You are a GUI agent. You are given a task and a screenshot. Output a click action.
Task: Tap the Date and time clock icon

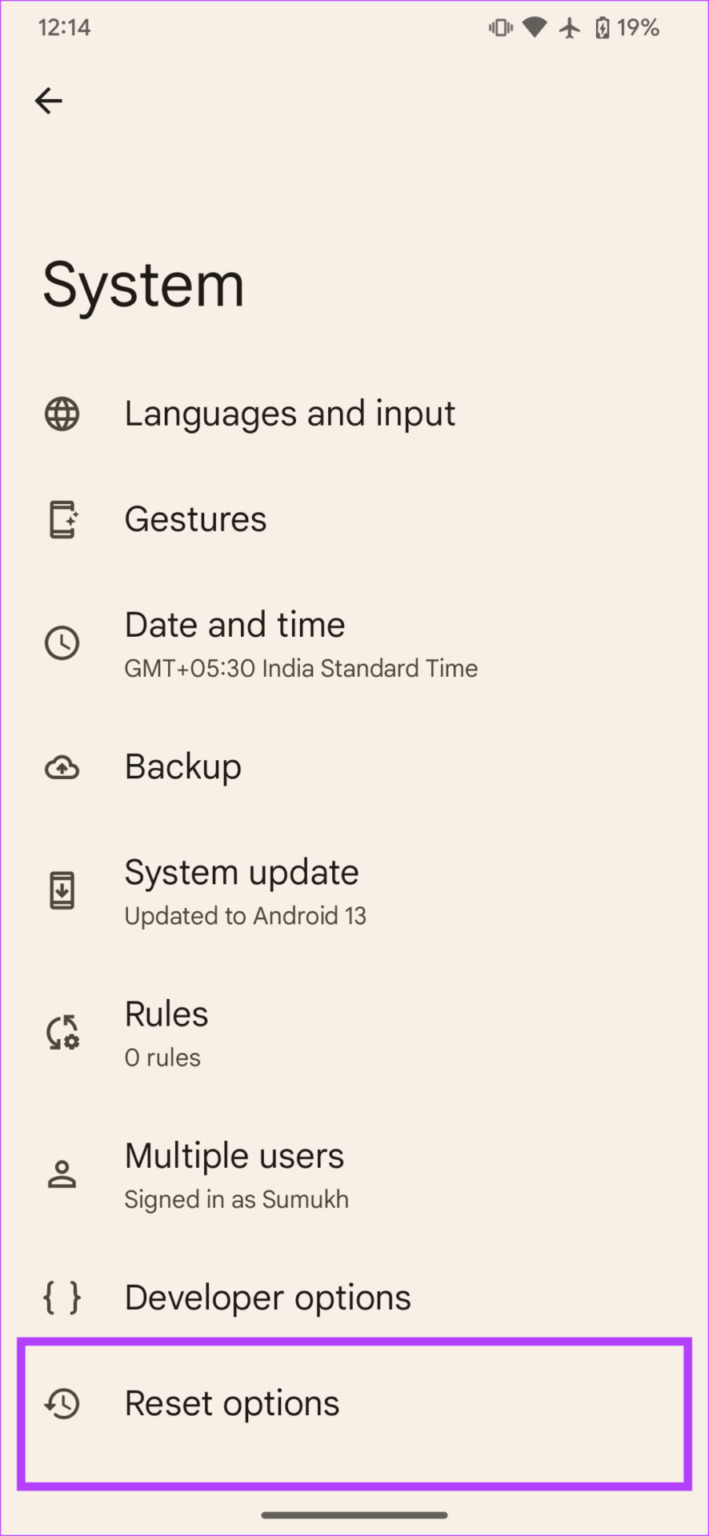click(x=62, y=643)
